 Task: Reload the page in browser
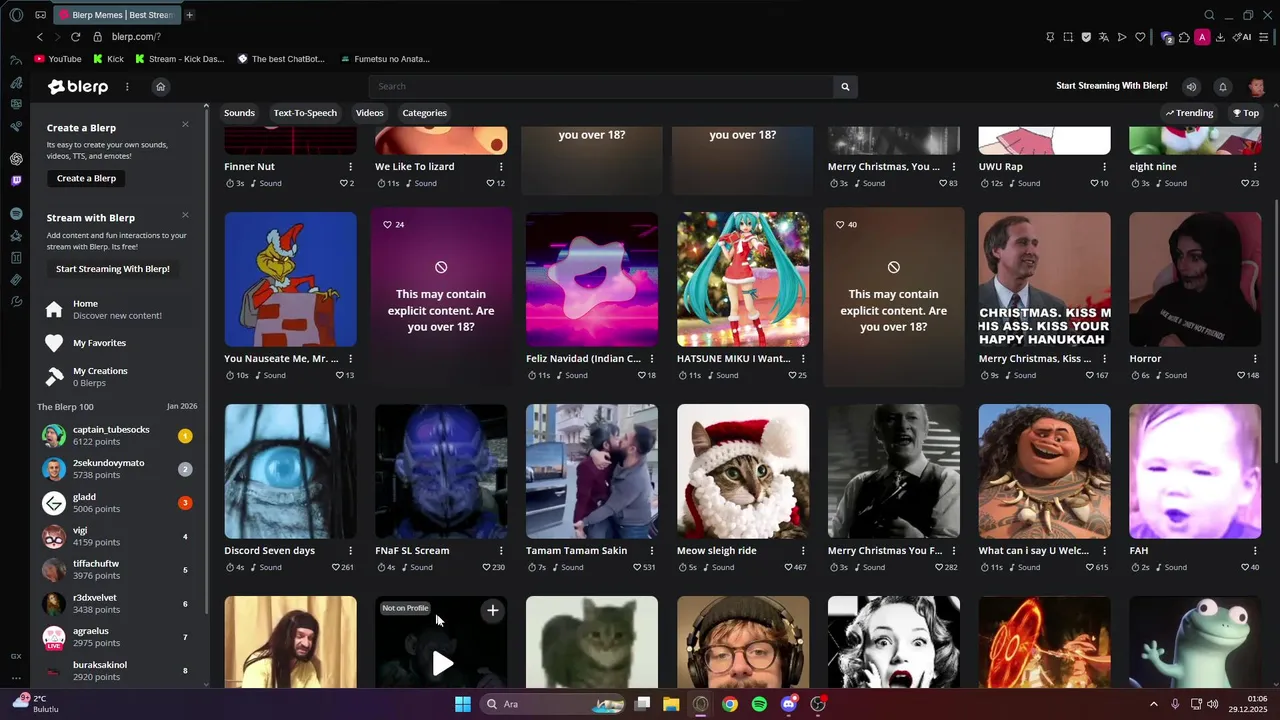pyautogui.click(x=75, y=37)
